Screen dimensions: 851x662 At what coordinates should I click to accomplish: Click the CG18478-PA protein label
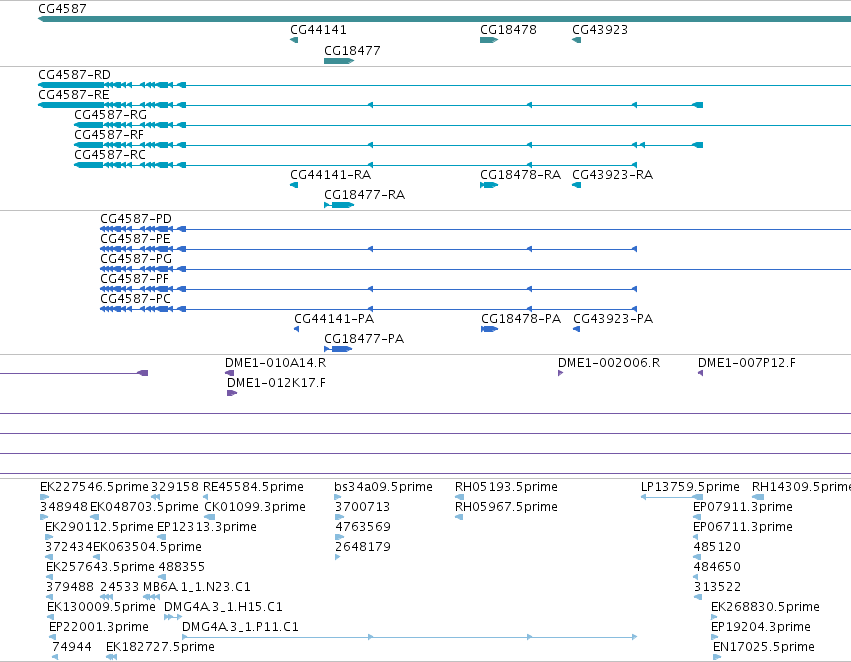pos(521,319)
